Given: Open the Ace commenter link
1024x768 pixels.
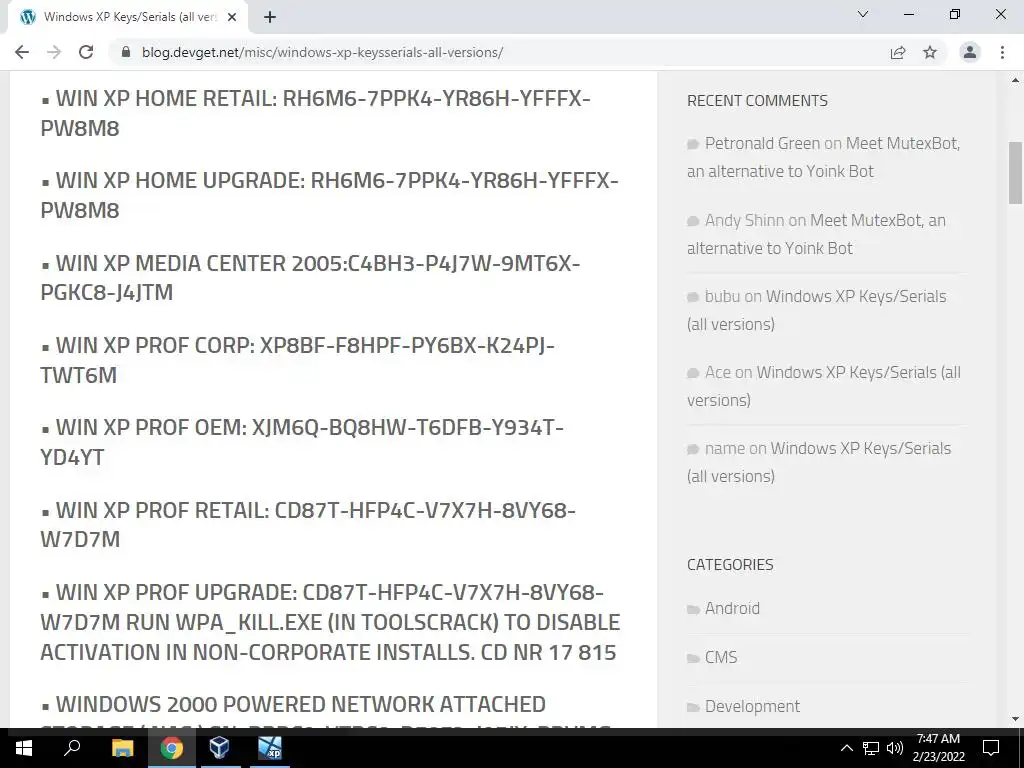Looking at the screenshot, I should (718, 373).
